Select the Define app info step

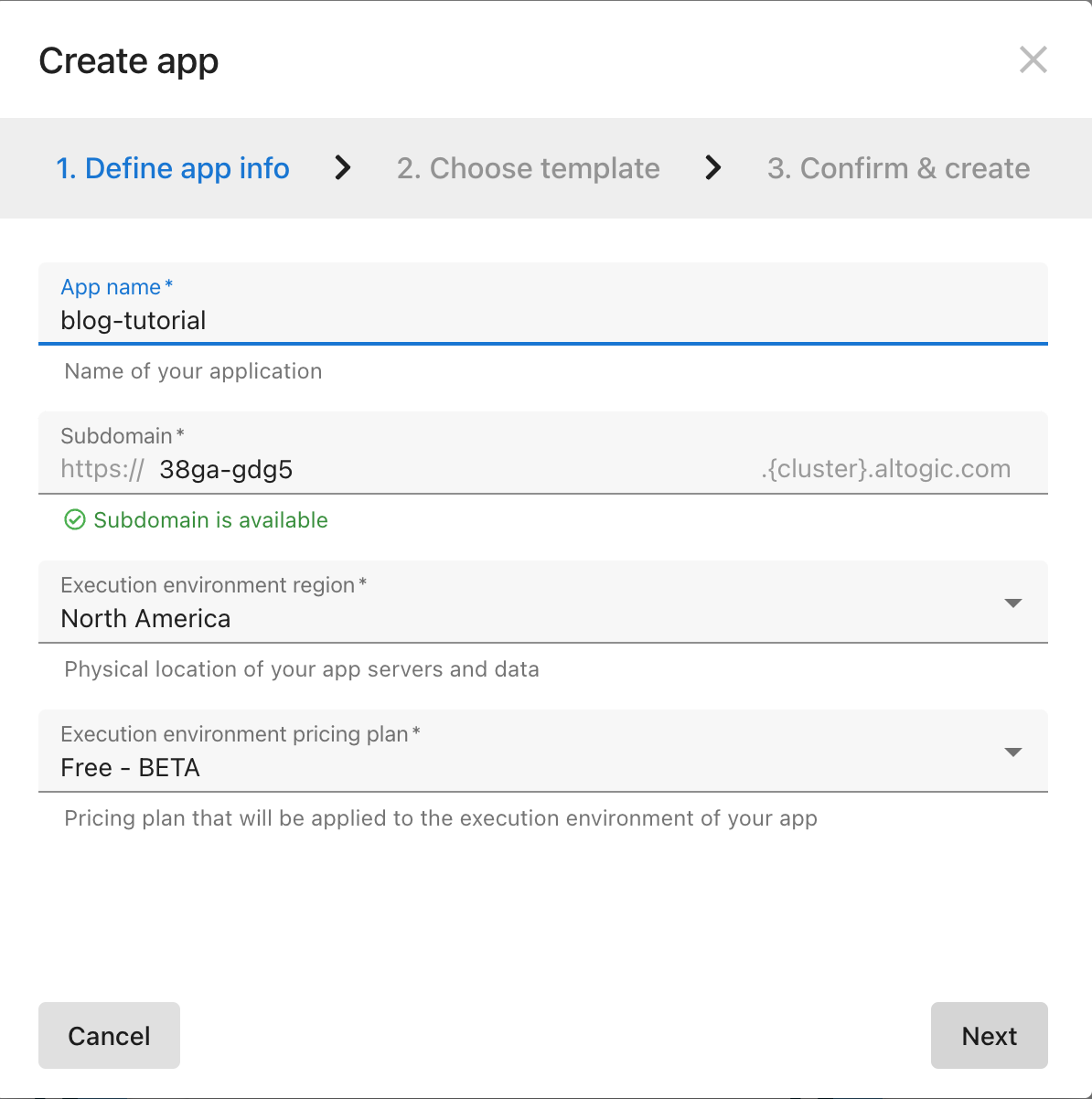(173, 168)
